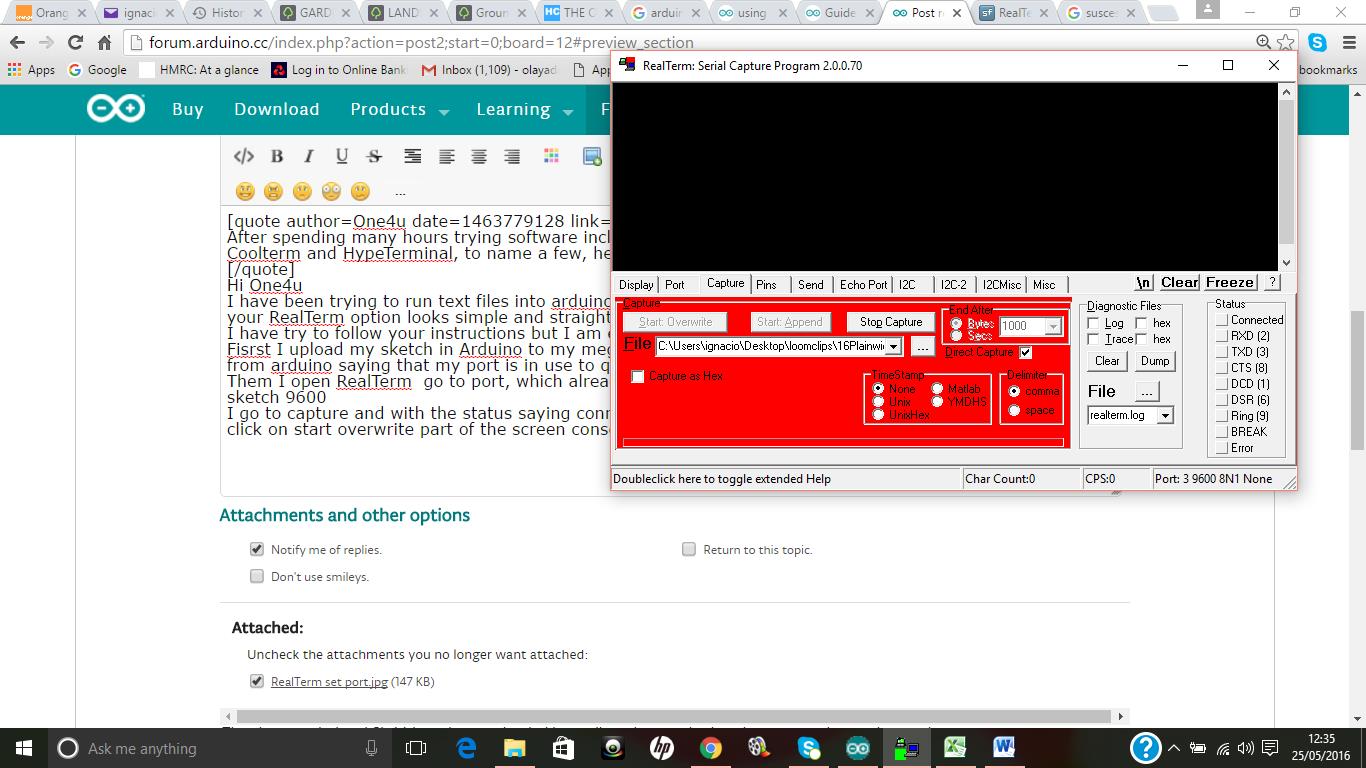
Task: Apply italic formatting in the forum editor
Action: click(309, 156)
